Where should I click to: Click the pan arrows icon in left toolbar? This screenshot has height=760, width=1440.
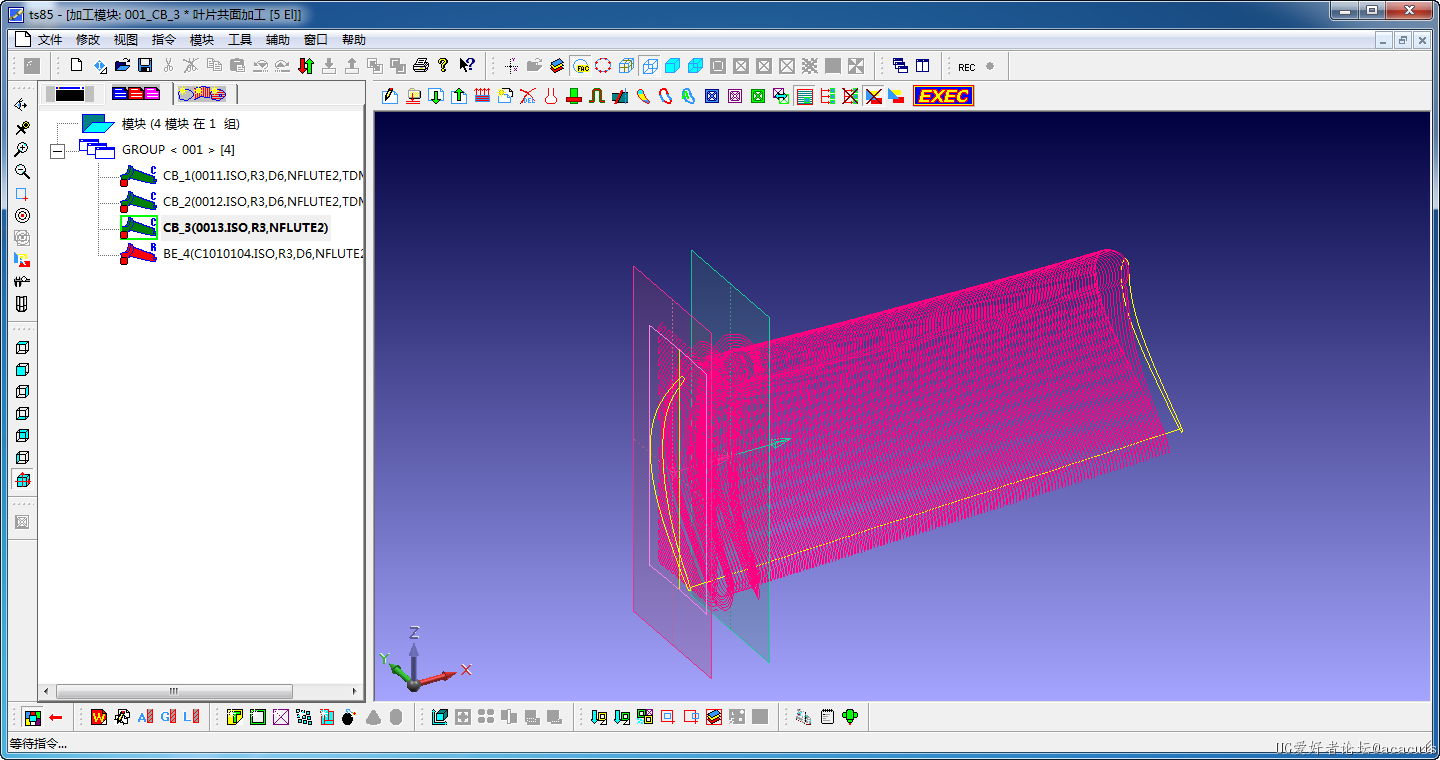tap(22, 105)
